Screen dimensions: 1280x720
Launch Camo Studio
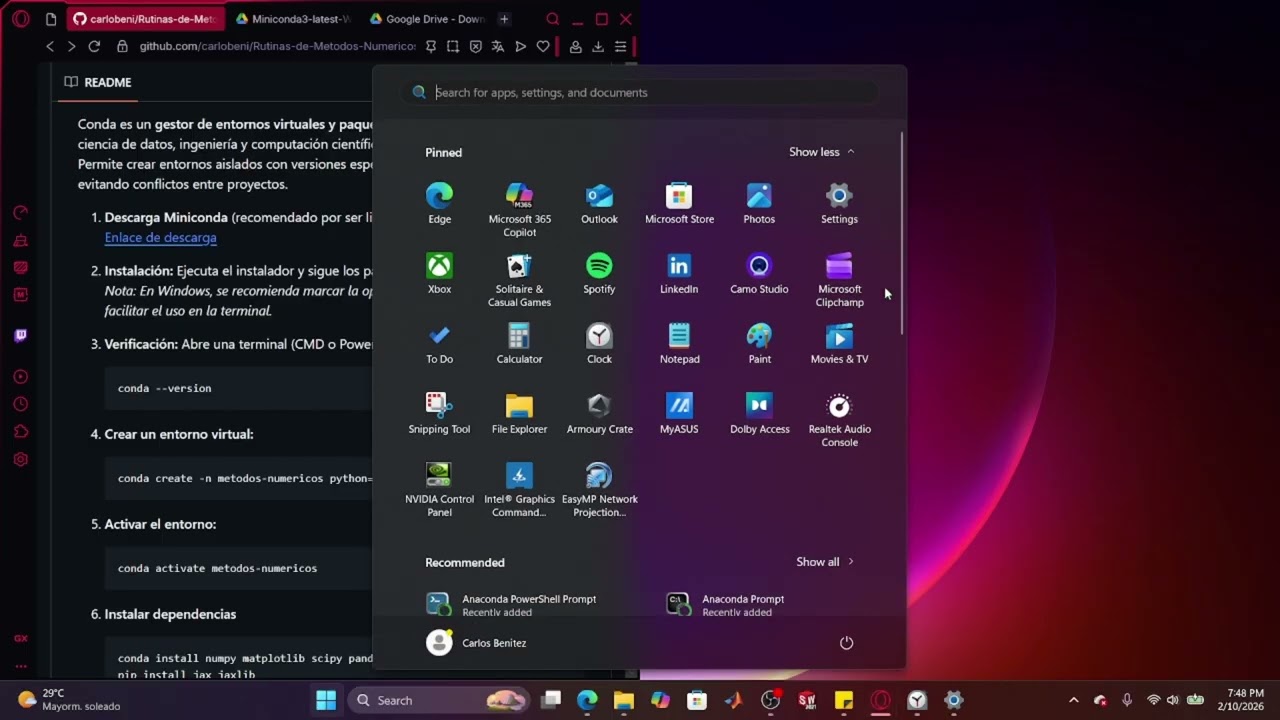759,273
